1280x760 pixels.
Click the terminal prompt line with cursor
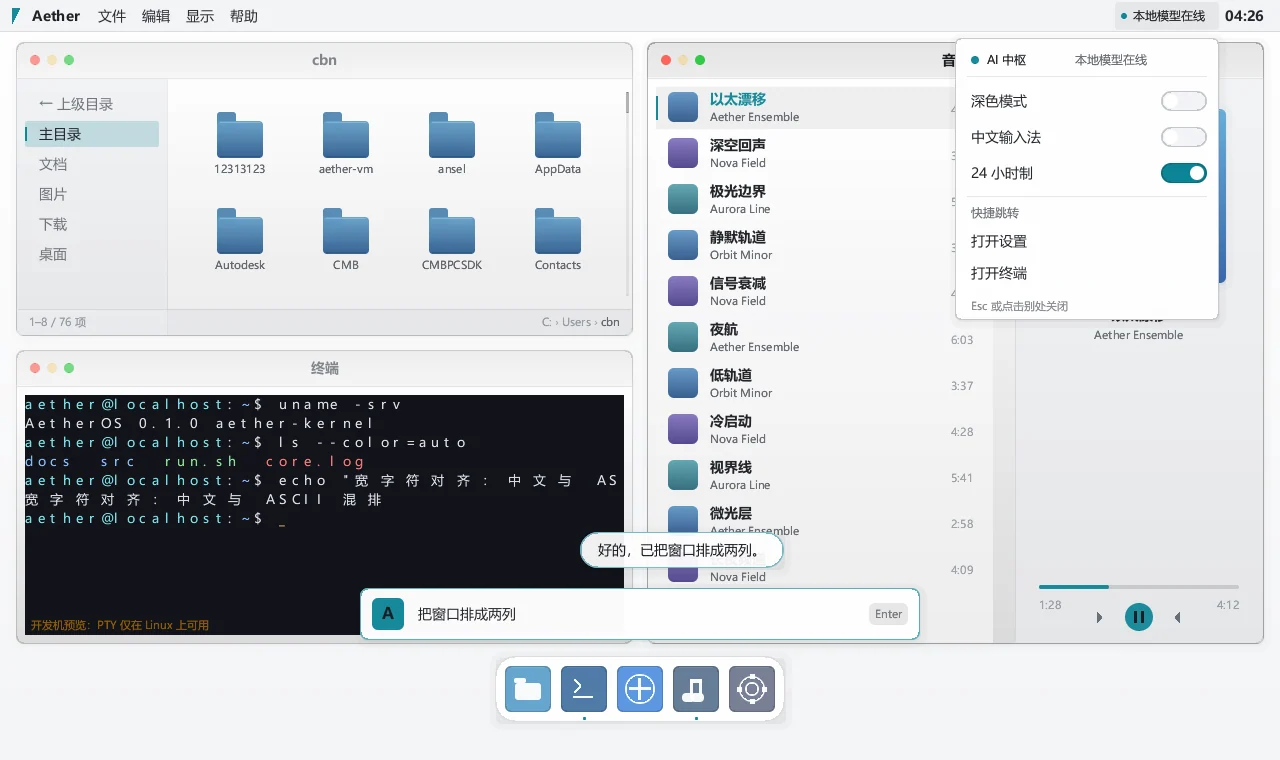point(155,519)
